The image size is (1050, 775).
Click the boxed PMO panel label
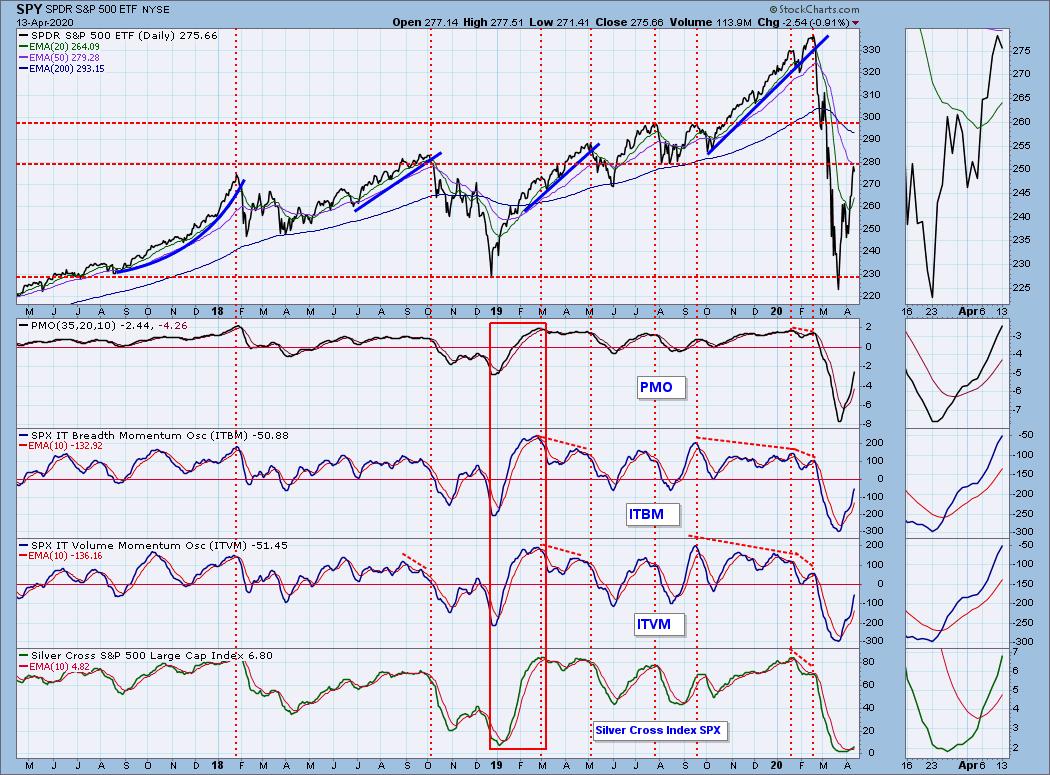pyautogui.click(x=661, y=387)
